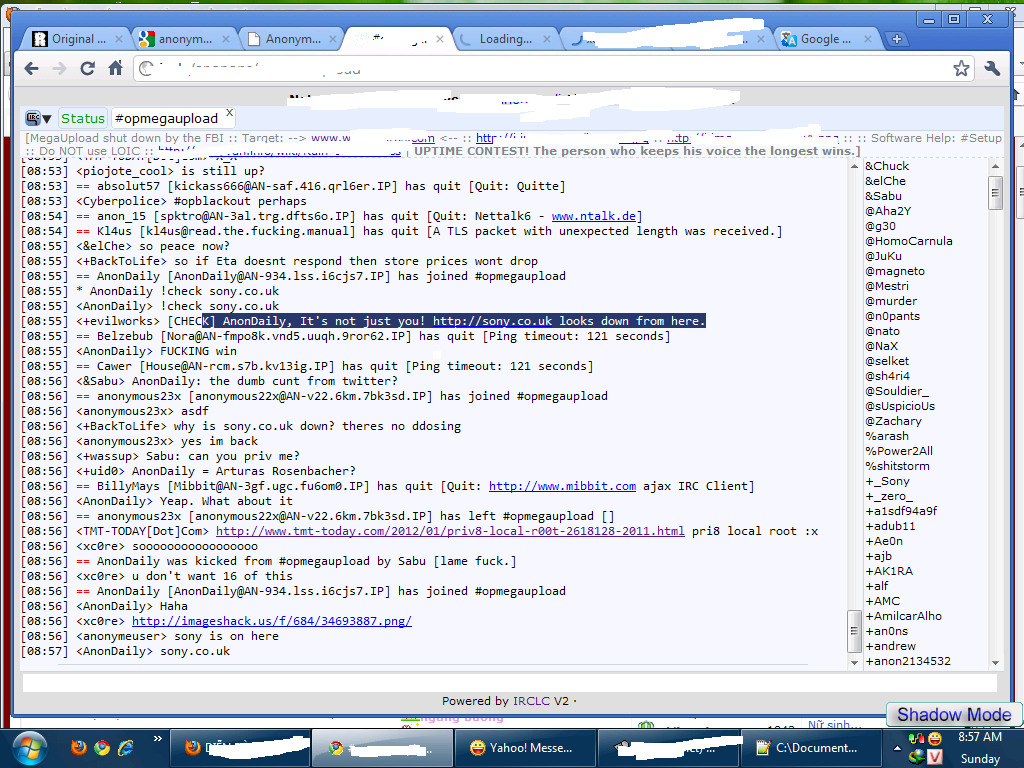Screen dimensions: 1024x768
Task: Select user &elChe in the nick list
Action: [x=885, y=181]
